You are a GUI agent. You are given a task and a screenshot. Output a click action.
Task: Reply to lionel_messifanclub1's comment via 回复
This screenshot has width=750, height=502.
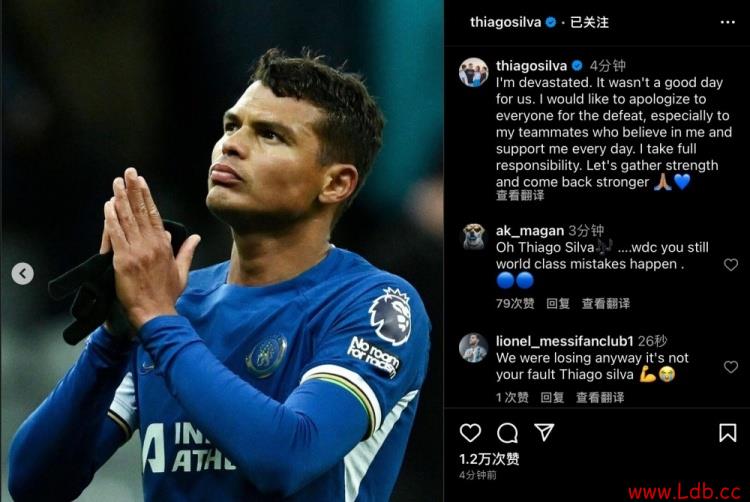click(x=552, y=397)
